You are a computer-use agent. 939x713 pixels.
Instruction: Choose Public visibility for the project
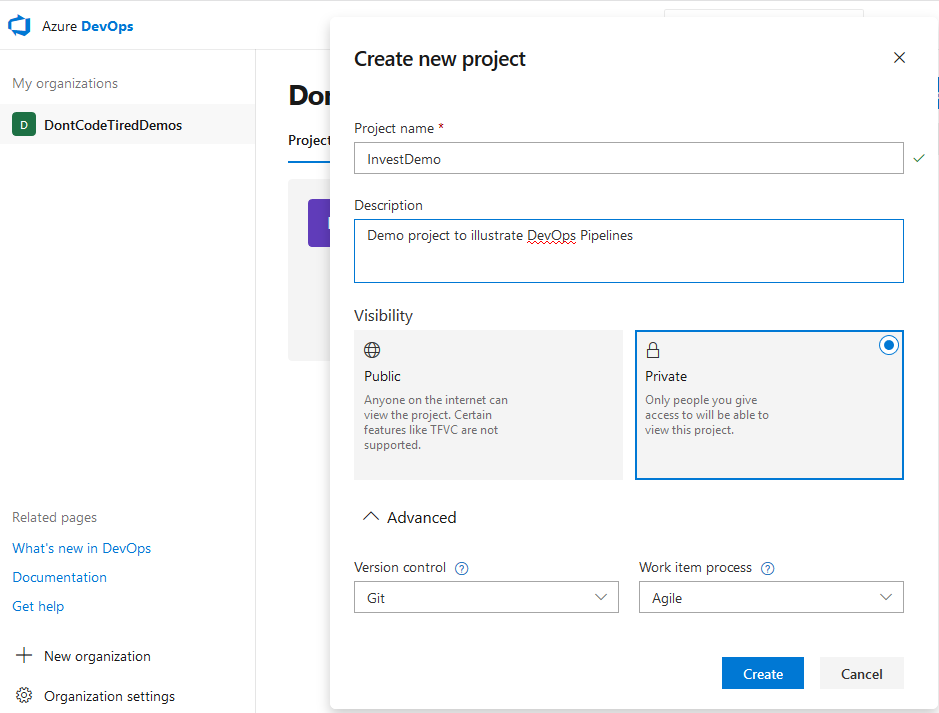pyautogui.click(x=488, y=405)
